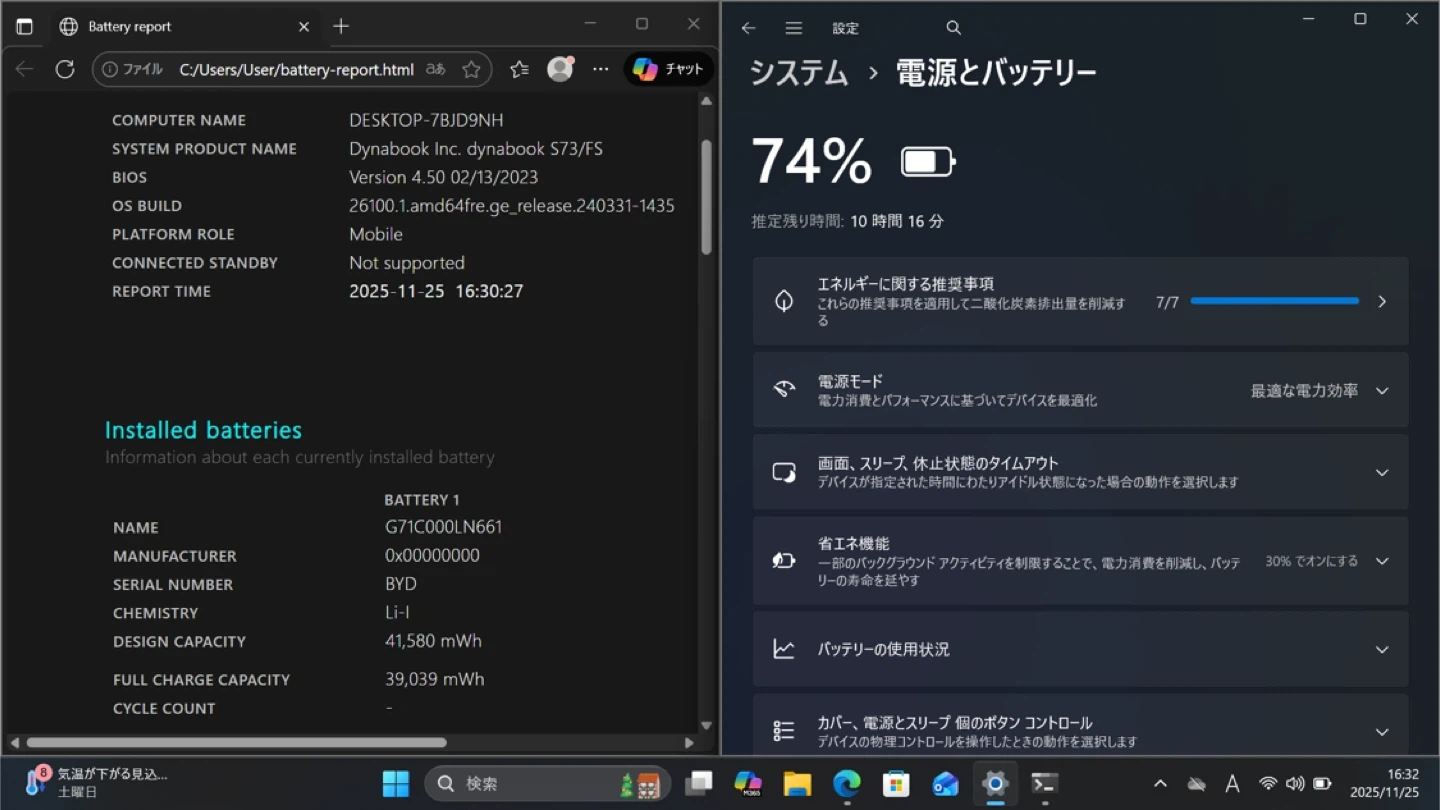Open the Edge favorites list icon

519,69
